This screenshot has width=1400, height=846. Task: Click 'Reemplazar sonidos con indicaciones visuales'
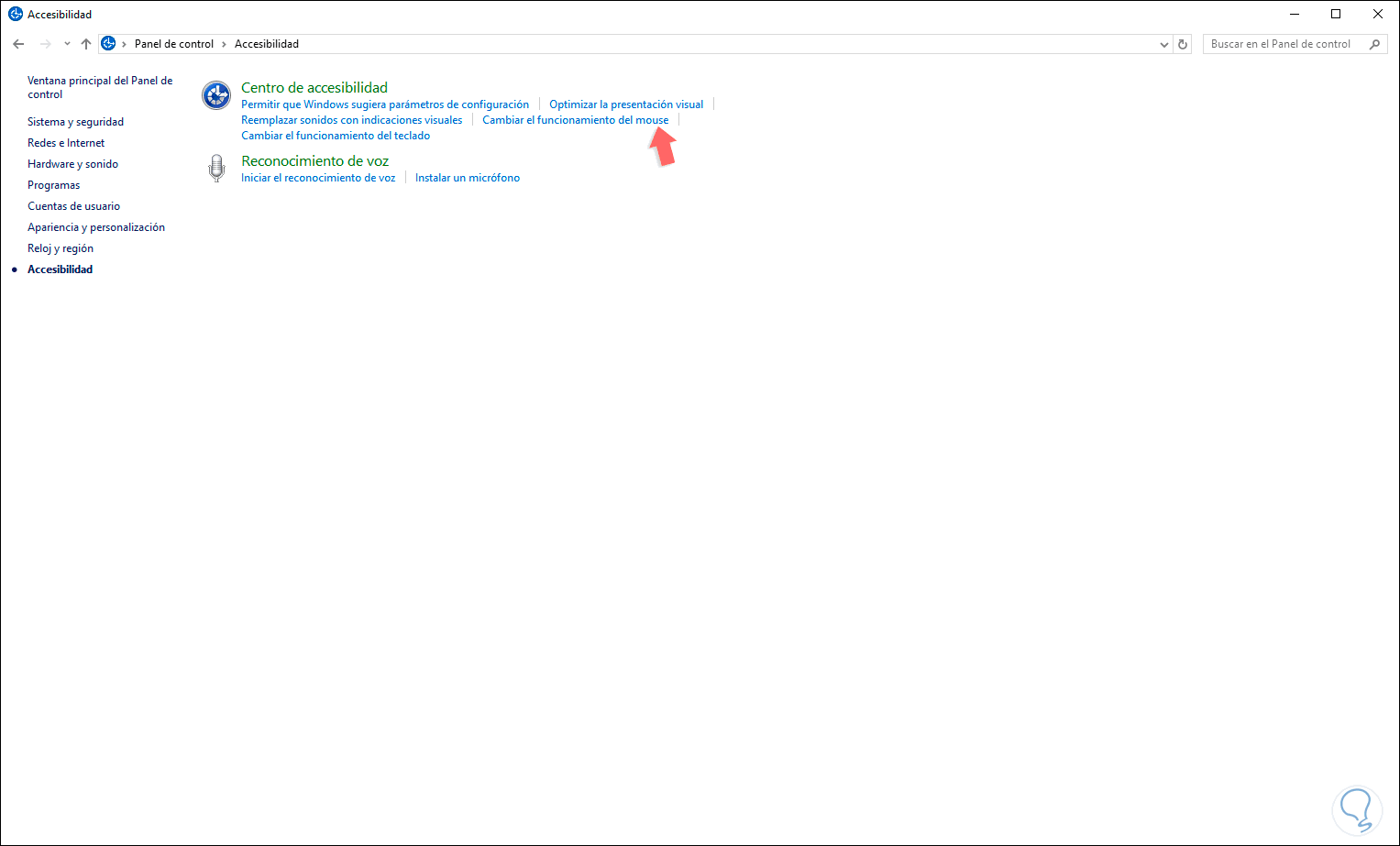(352, 120)
